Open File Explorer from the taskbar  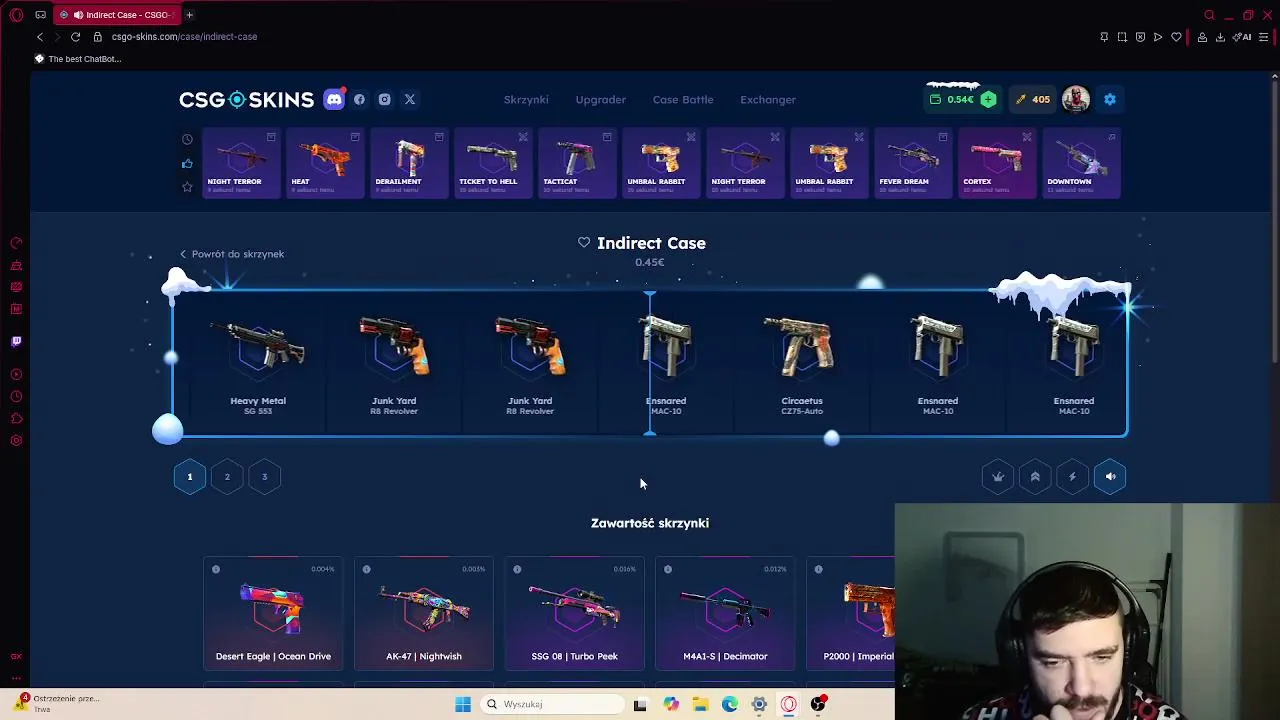(x=700, y=704)
